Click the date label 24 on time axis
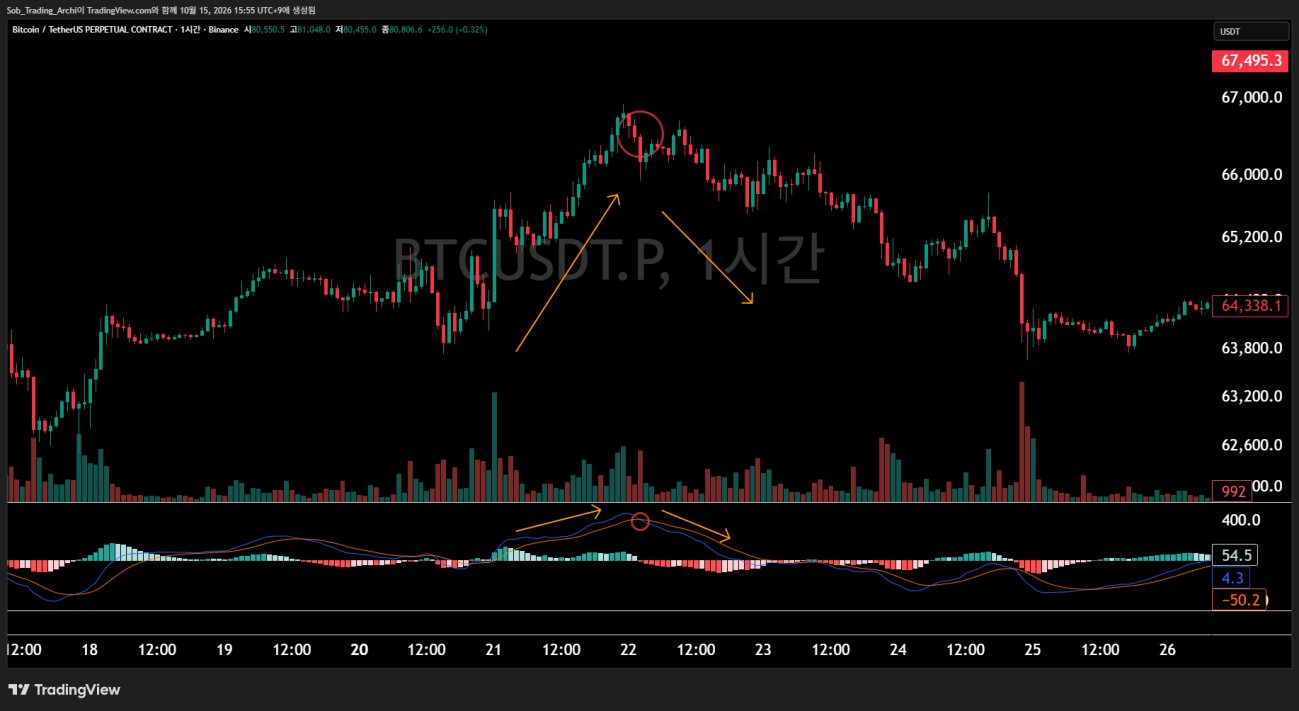This screenshot has height=711, width=1299. [x=898, y=649]
